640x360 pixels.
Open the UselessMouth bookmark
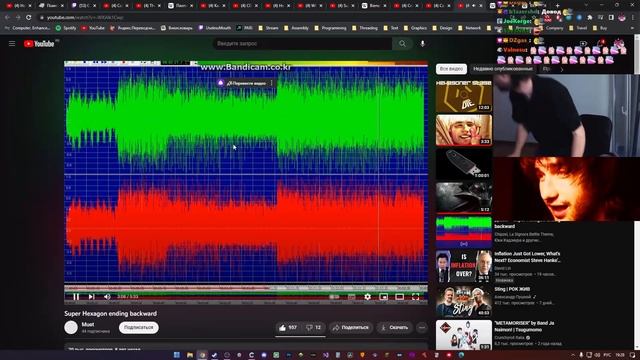click(215, 28)
